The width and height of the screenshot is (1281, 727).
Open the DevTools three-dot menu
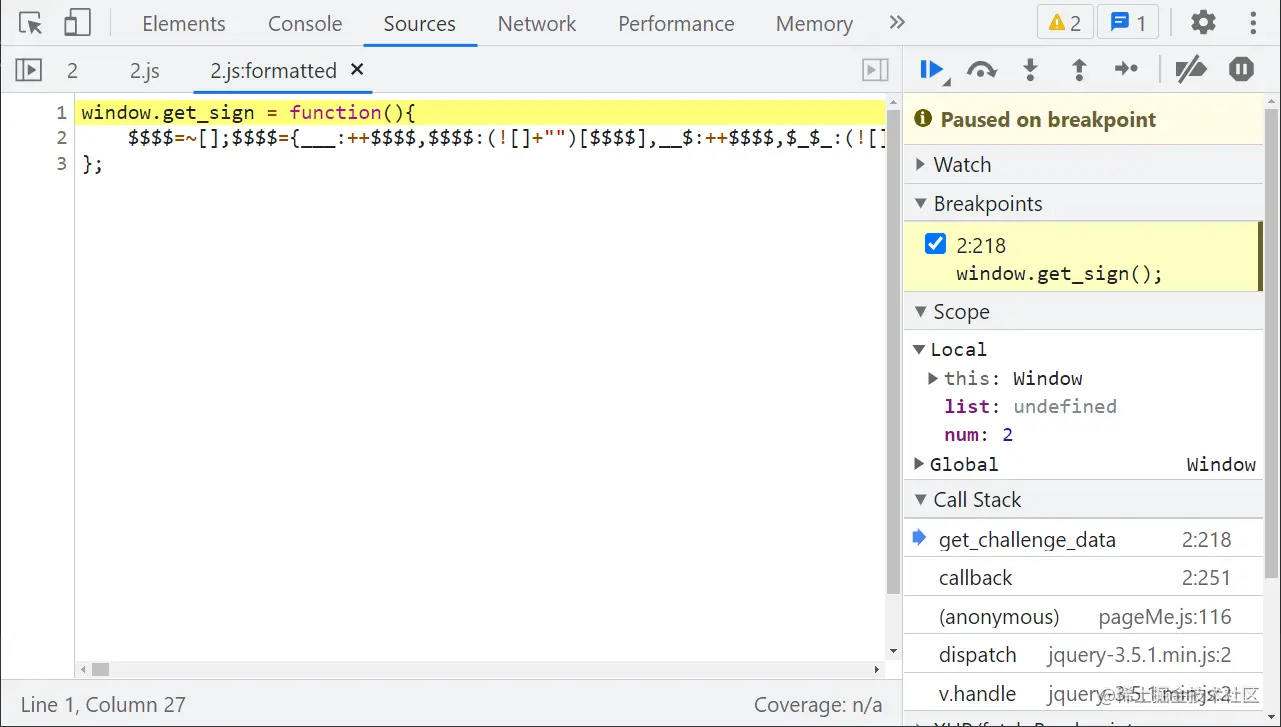coord(1253,23)
